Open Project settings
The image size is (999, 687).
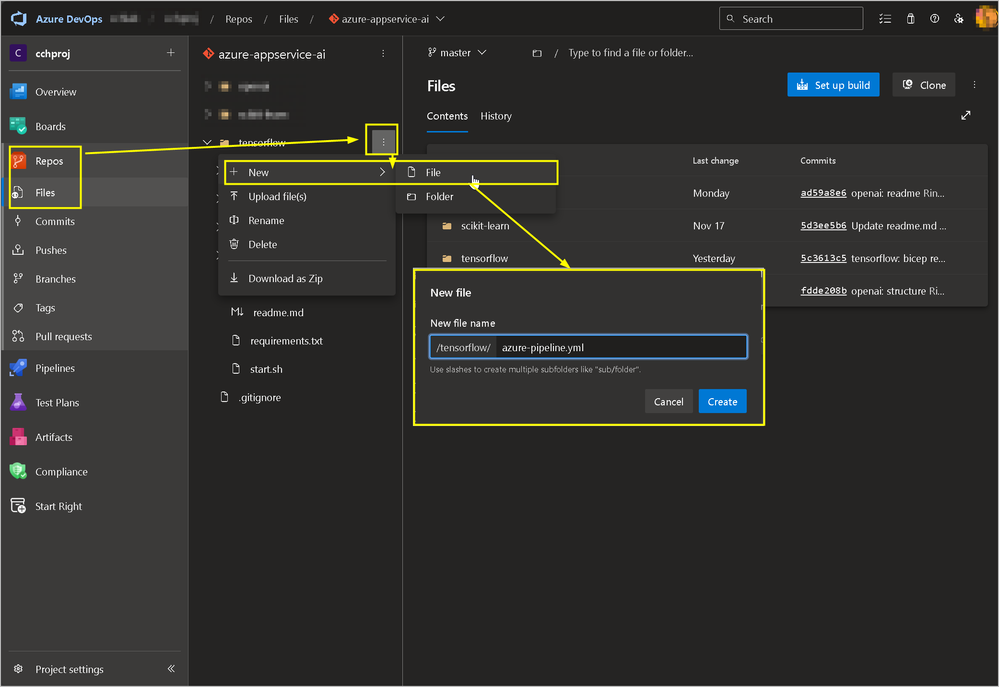pyautogui.click(x=69, y=669)
